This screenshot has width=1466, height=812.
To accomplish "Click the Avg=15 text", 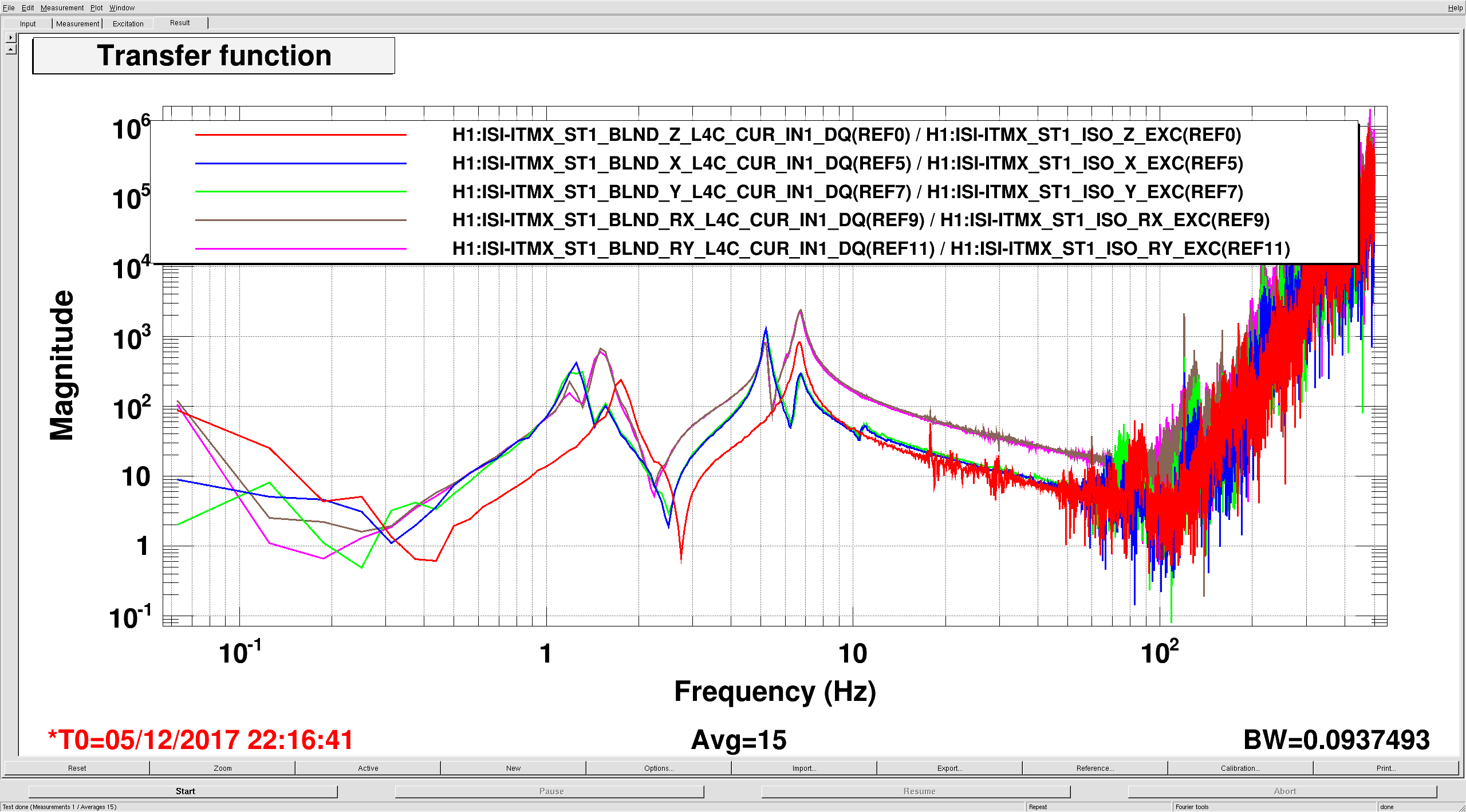I will [x=739, y=740].
